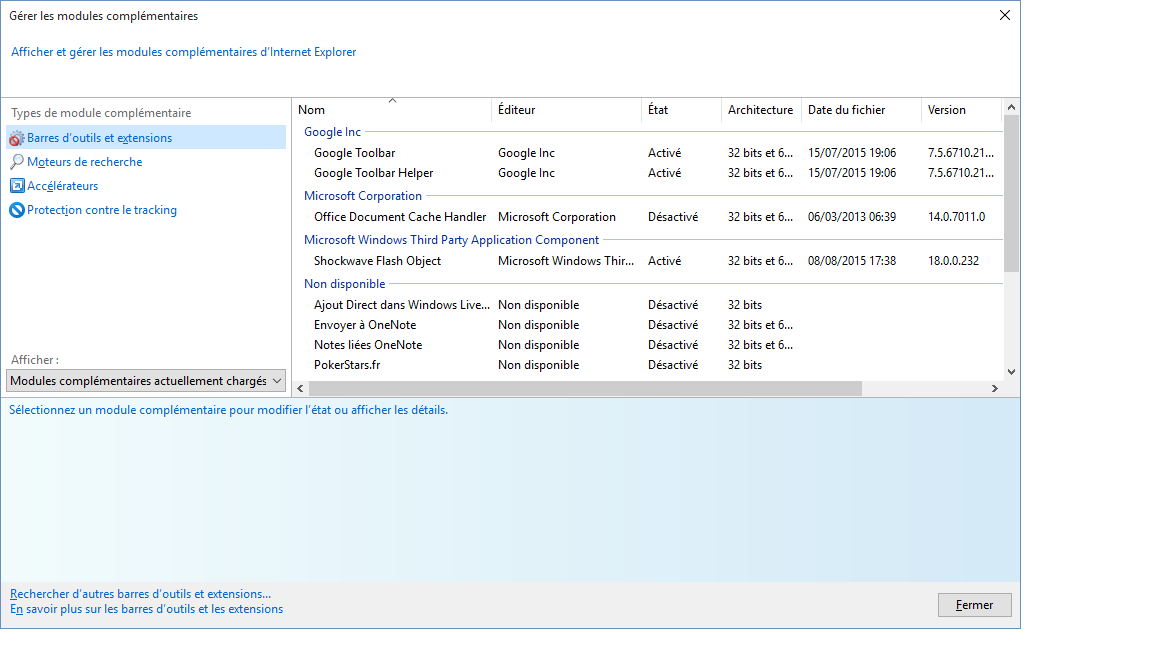
Task: Click version 14.0.7011.0 cell
Action: point(957,217)
